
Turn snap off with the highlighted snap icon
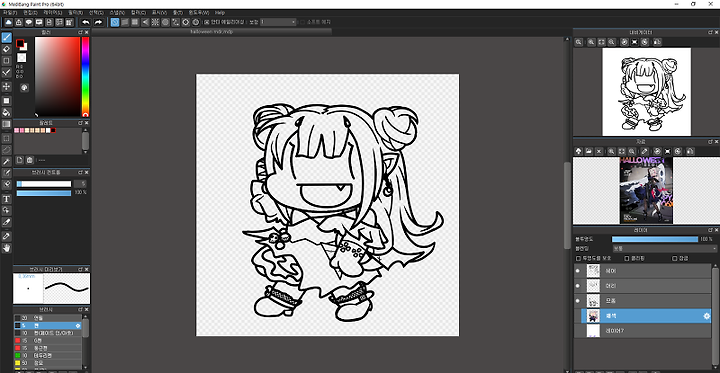pos(115,22)
